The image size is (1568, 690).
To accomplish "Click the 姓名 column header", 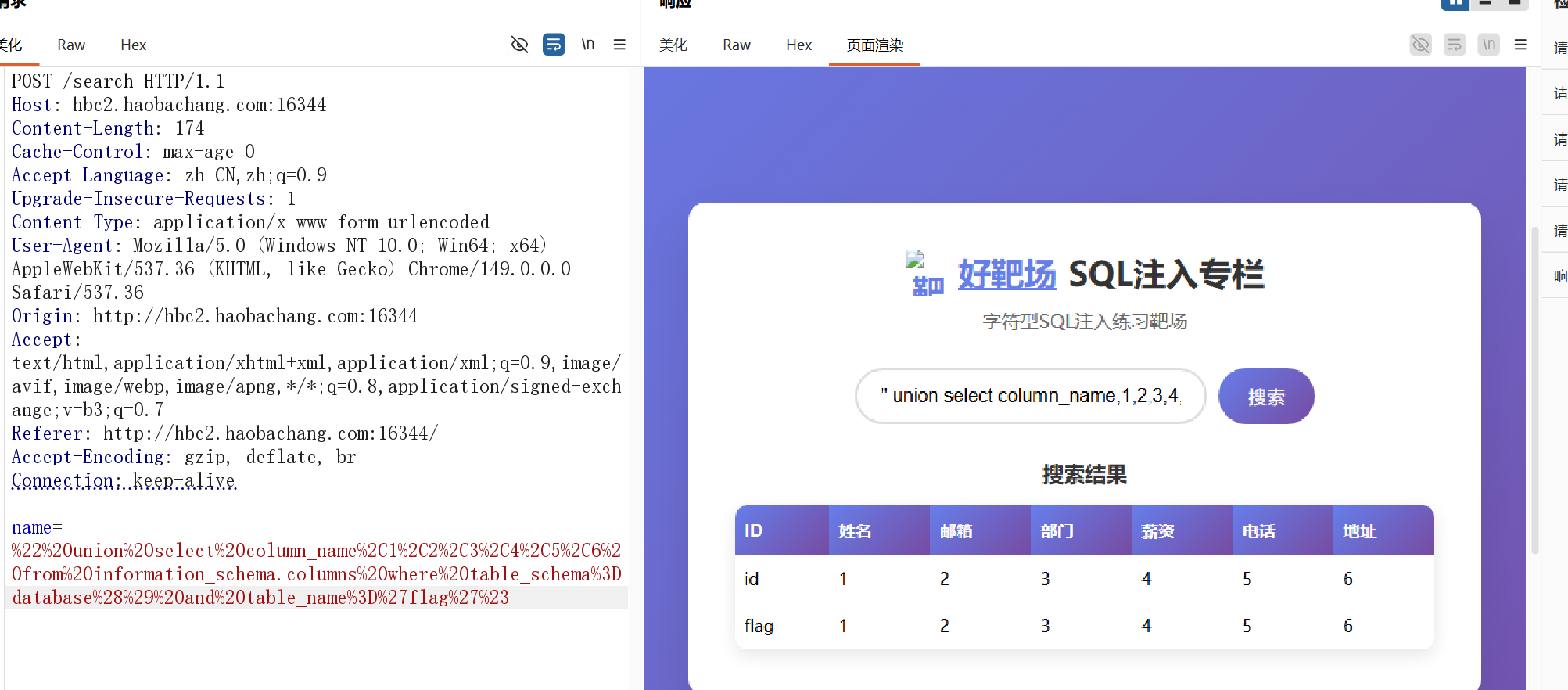I will 879,530.
